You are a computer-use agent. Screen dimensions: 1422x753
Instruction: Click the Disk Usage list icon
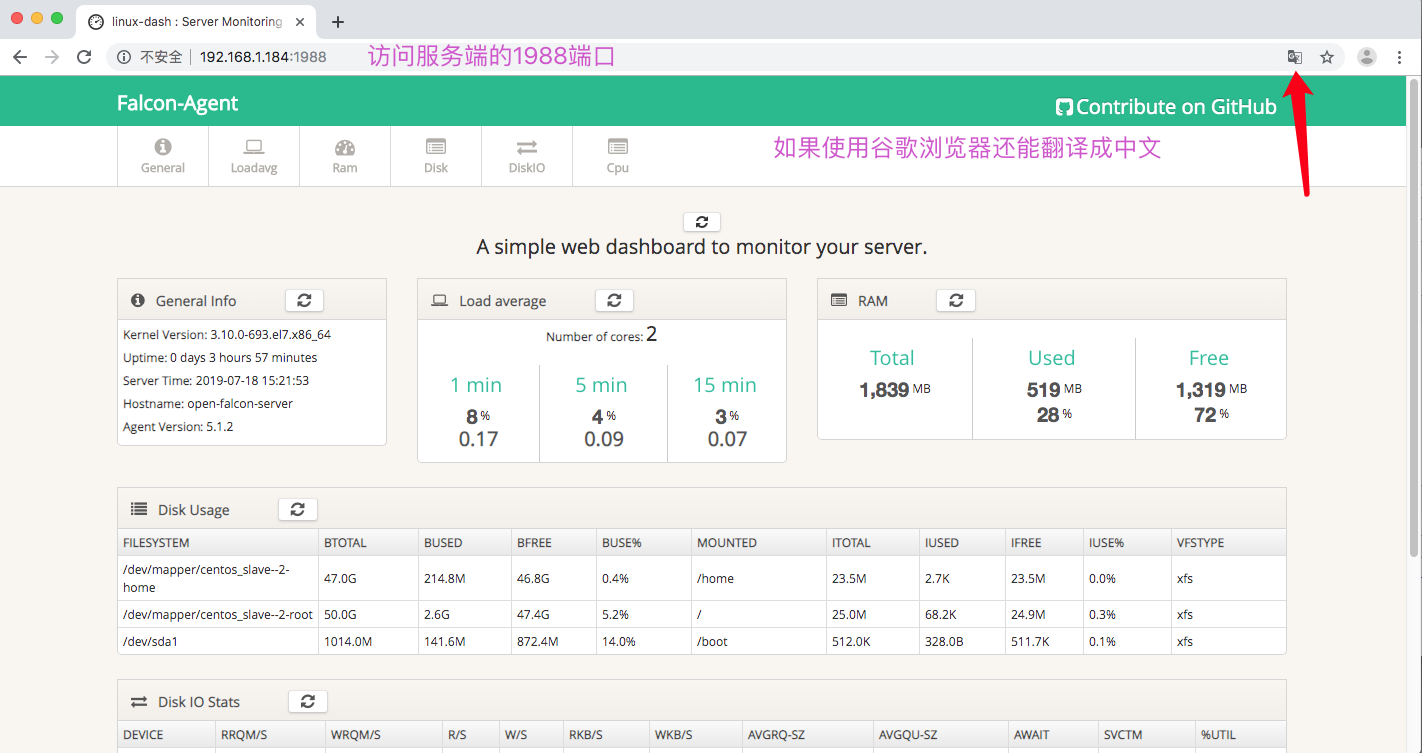139,509
